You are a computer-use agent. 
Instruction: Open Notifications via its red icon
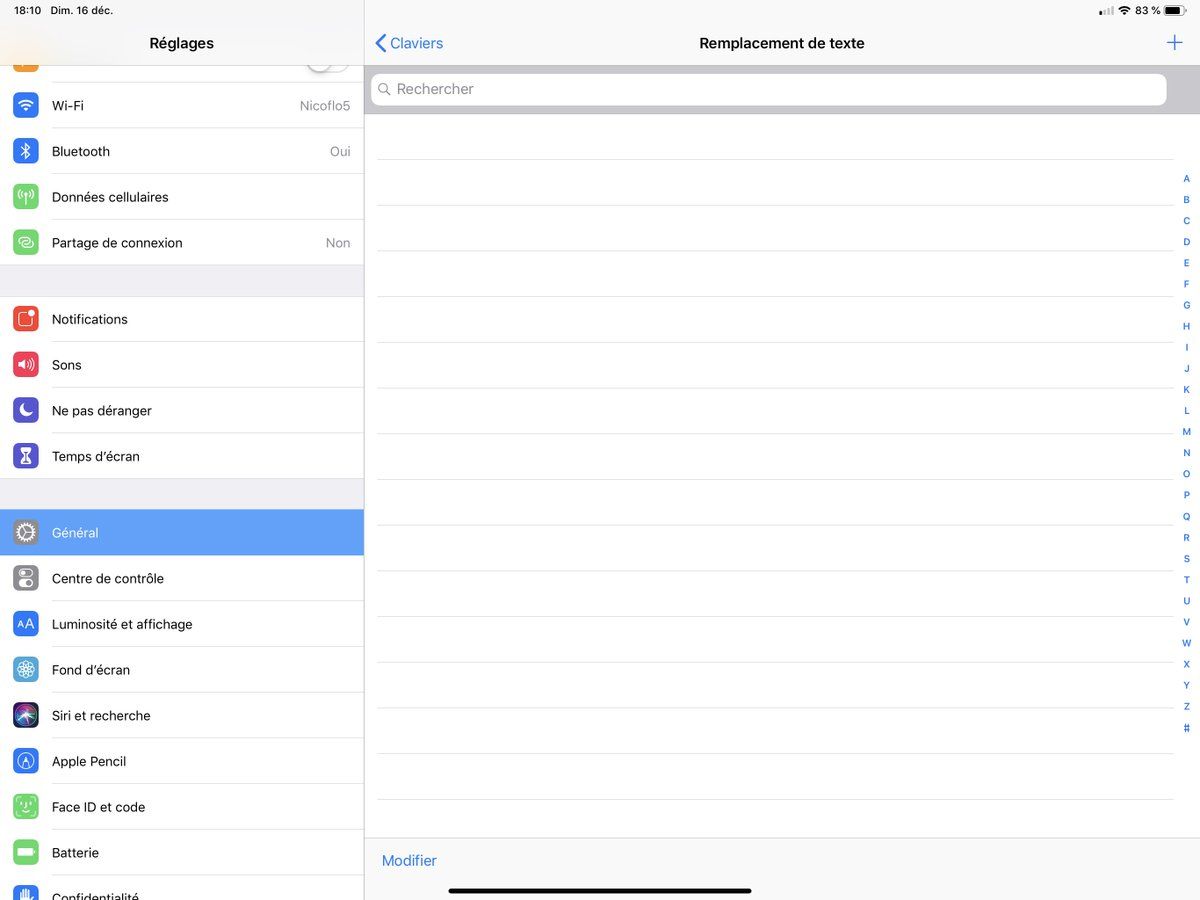pyautogui.click(x=26, y=319)
